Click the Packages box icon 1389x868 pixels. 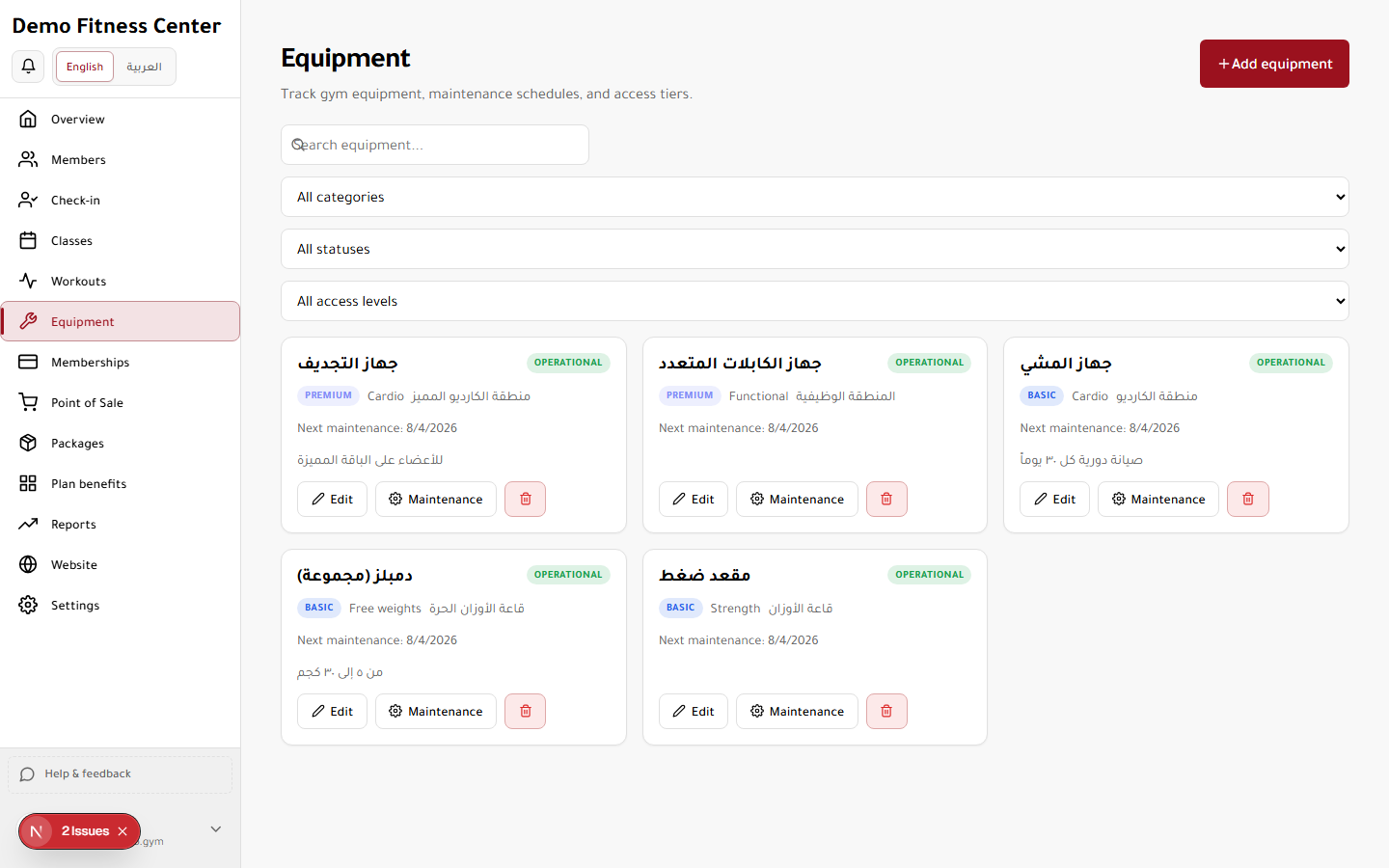(x=28, y=444)
